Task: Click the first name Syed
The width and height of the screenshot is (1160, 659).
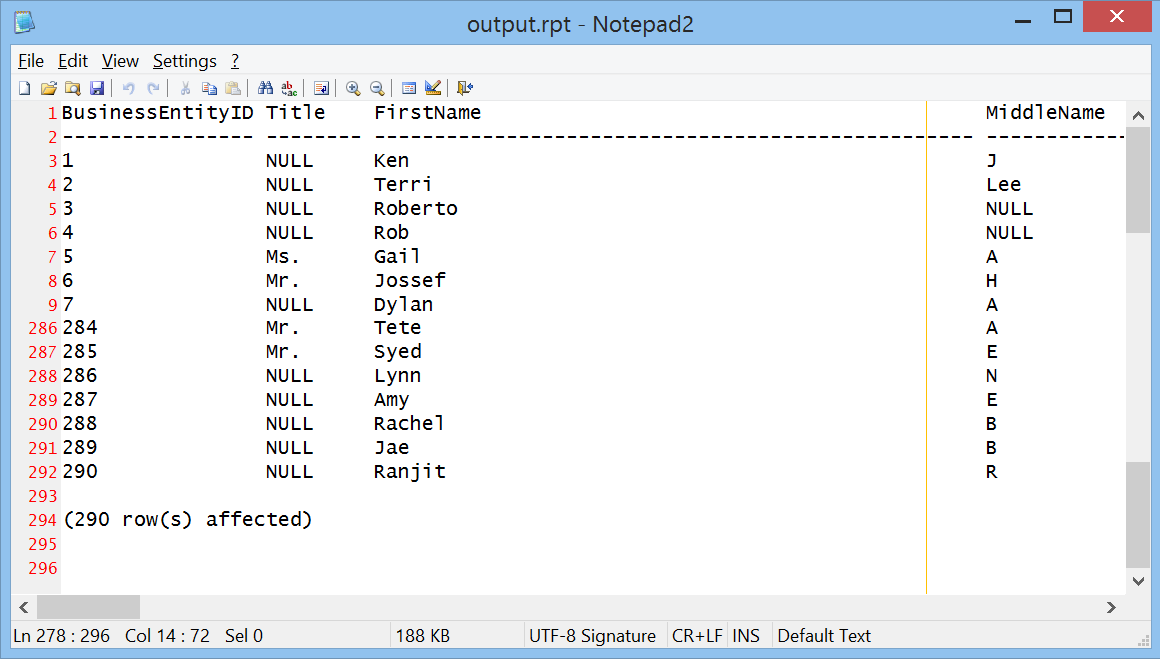Action: tap(397, 352)
